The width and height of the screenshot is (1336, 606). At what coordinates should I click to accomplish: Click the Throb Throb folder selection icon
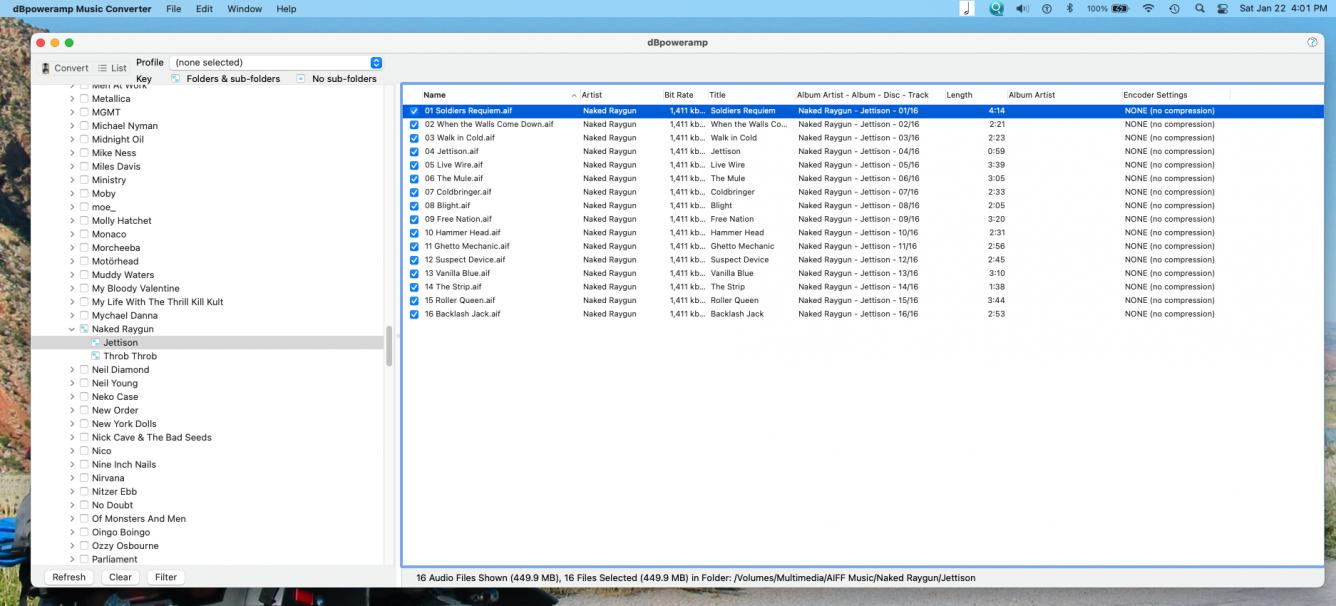95,356
